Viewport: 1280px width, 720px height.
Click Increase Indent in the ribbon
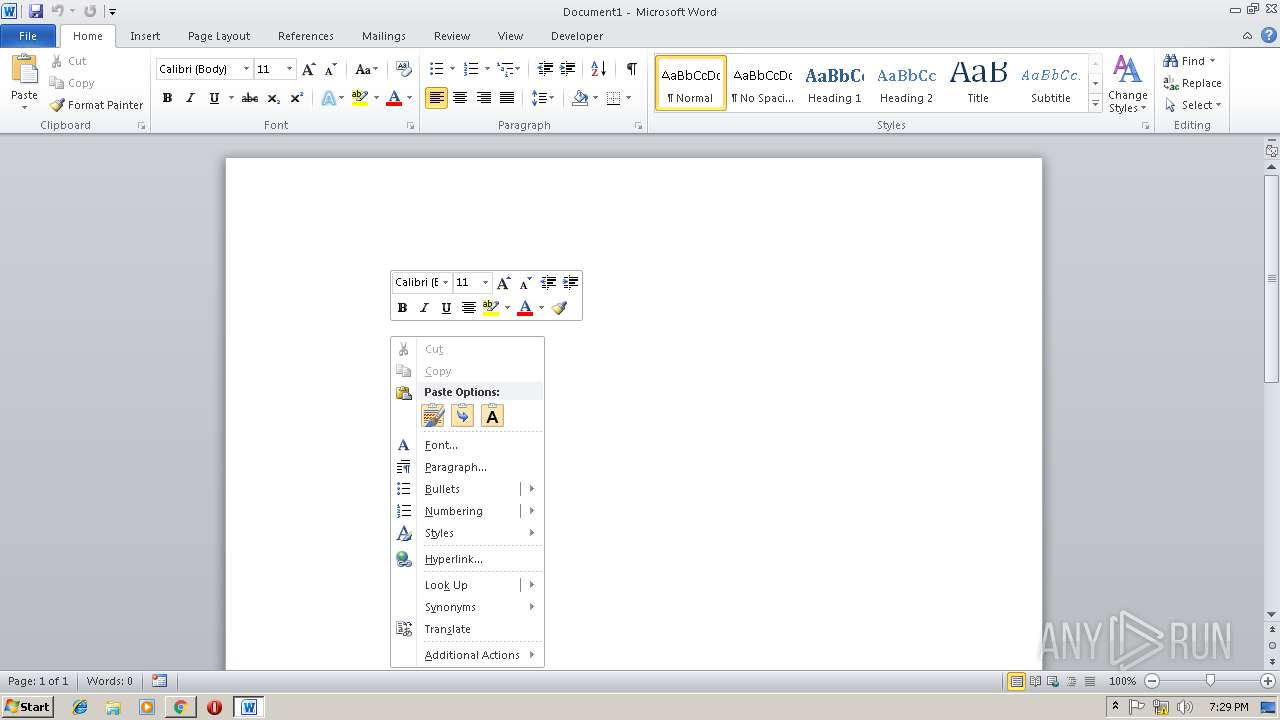[567, 69]
